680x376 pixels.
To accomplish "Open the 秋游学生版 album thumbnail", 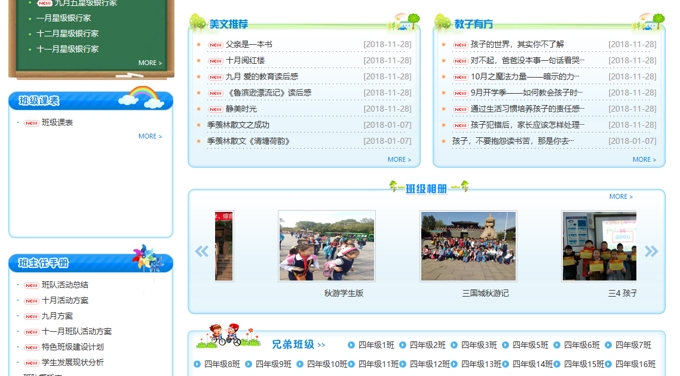I will 327,246.
